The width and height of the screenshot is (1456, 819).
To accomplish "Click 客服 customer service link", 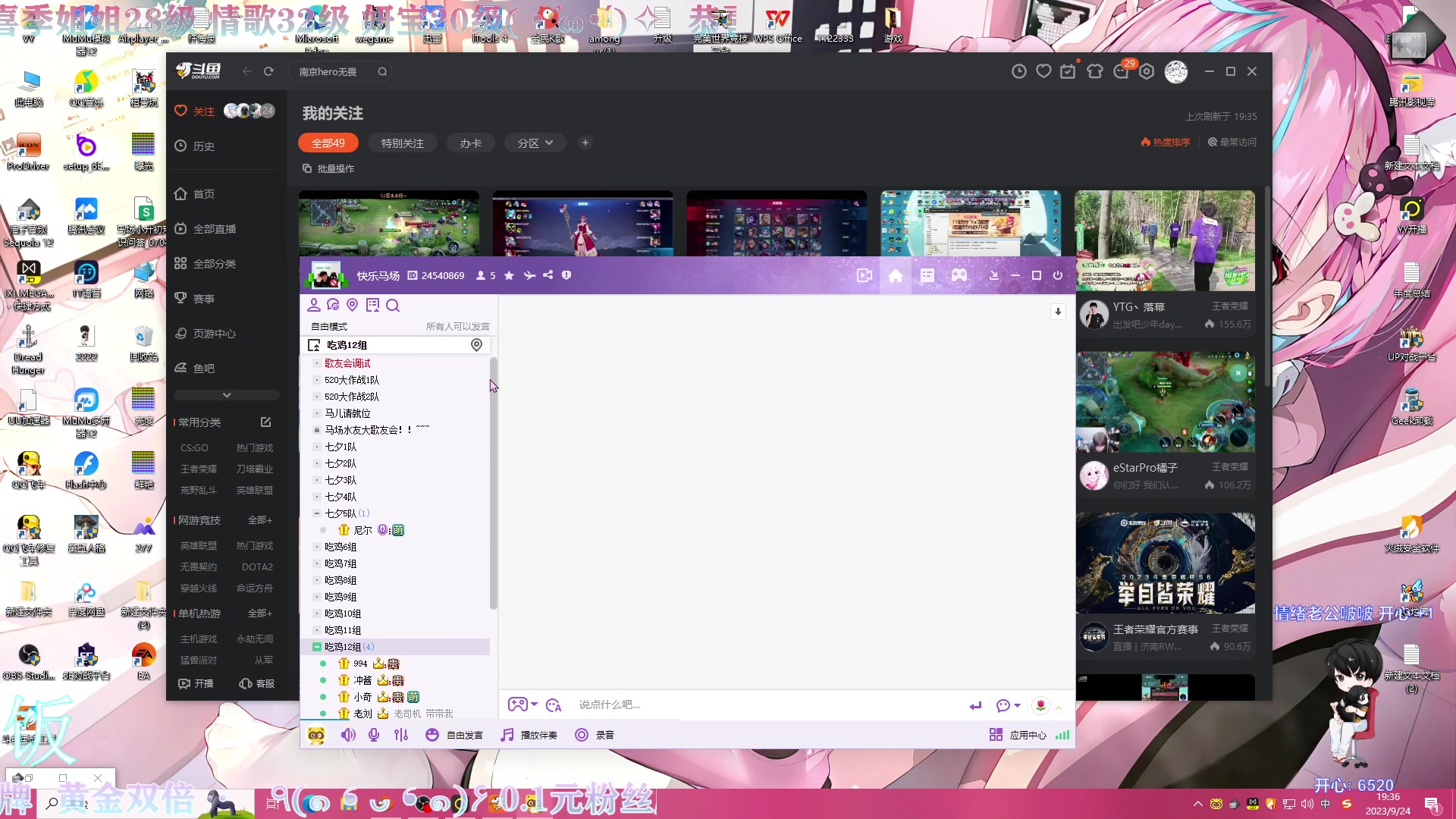I will pyautogui.click(x=257, y=684).
